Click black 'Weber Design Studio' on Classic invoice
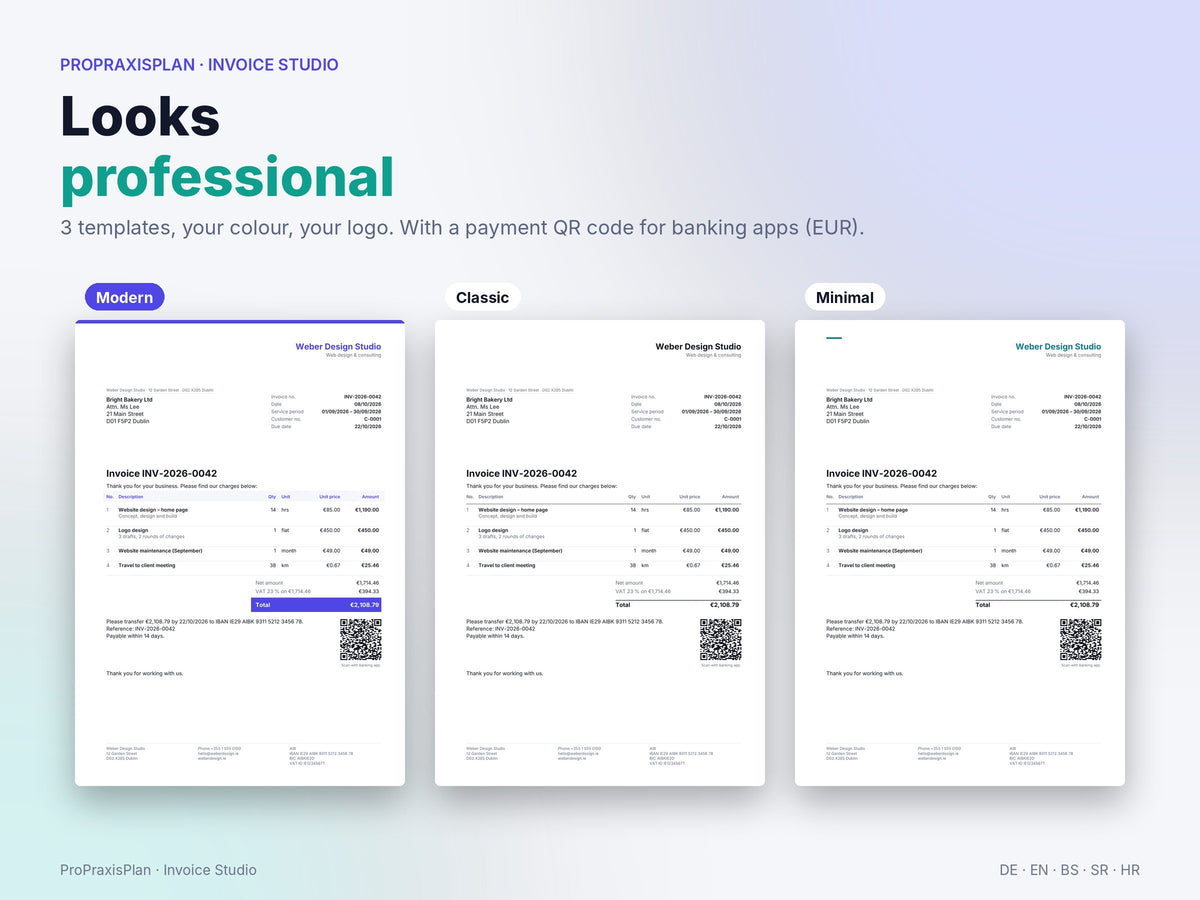Image resolution: width=1200 pixels, height=900 pixels. [x=698, y=347]
